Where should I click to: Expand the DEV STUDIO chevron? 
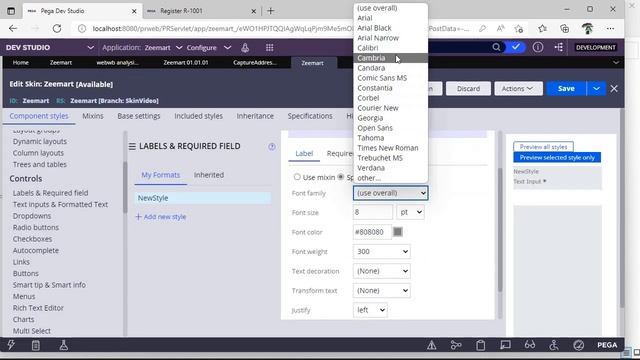point(91,48)
